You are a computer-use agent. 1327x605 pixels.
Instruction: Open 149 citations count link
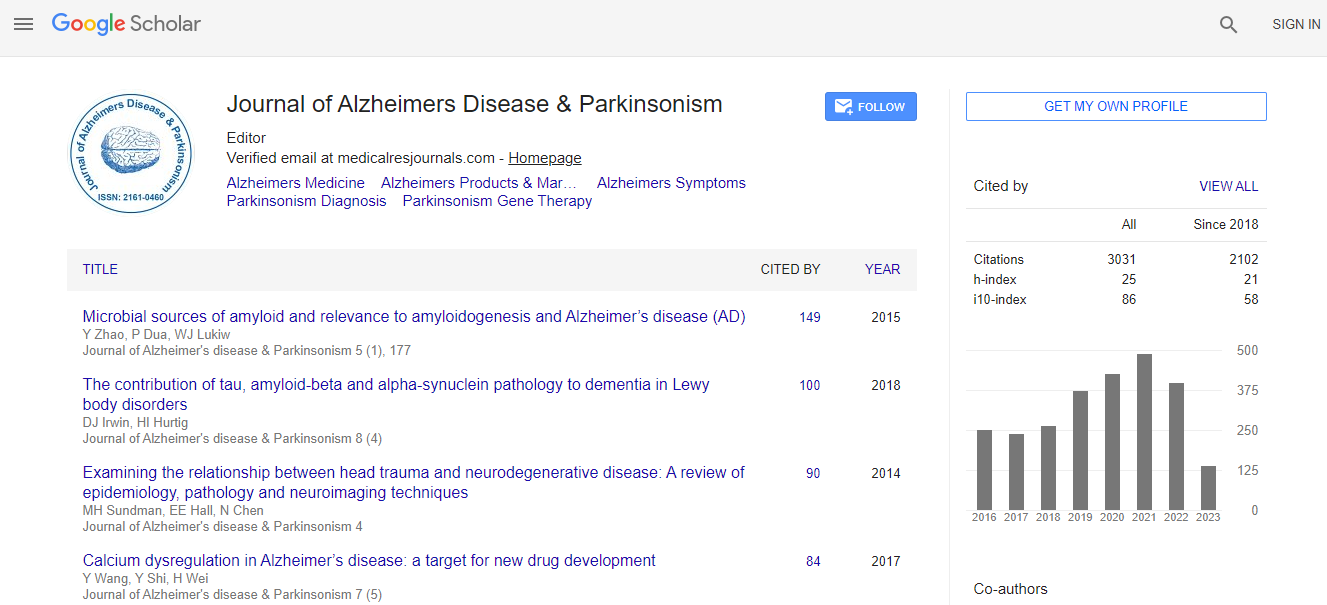pos(810,318)
